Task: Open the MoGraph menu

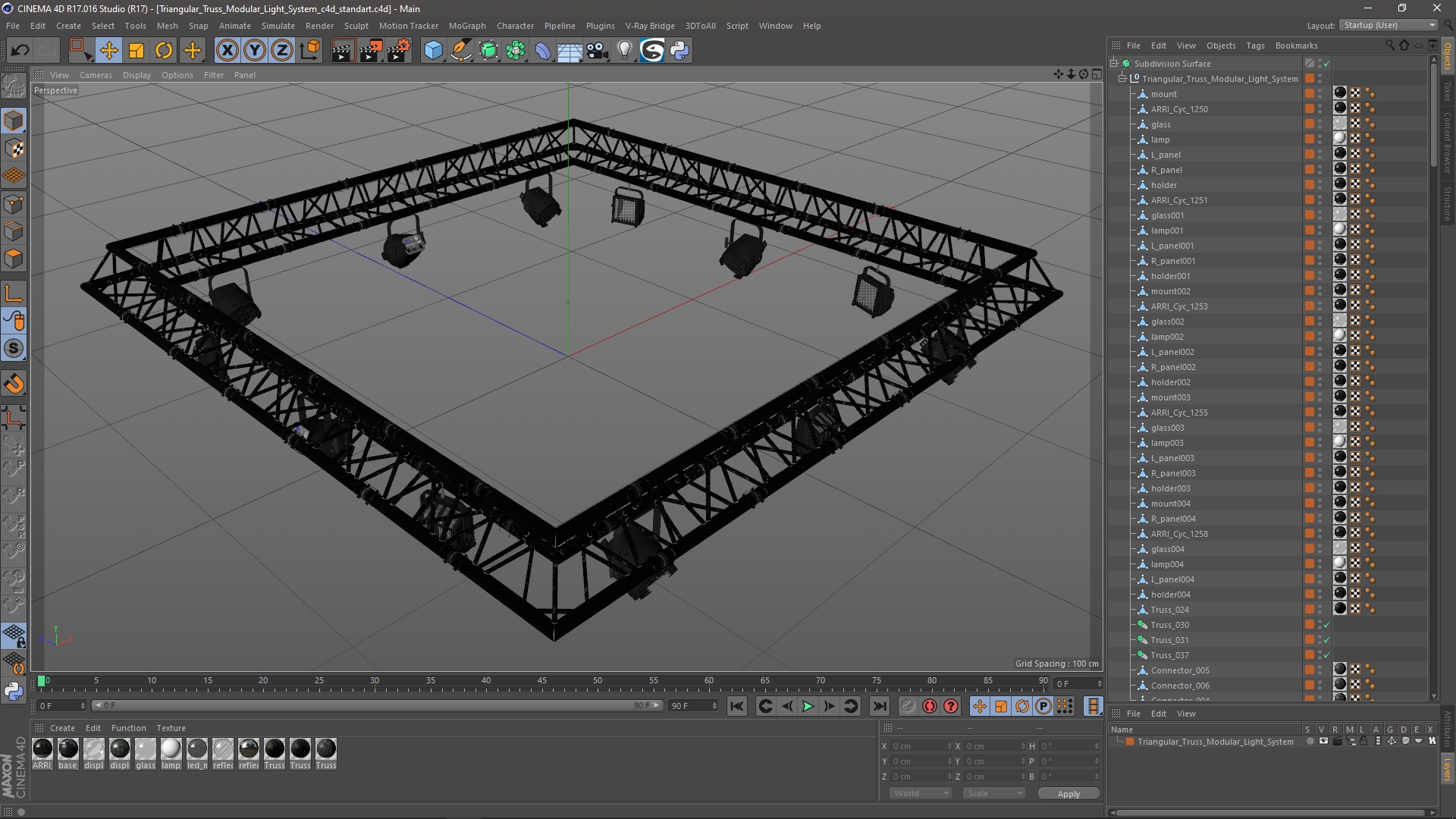Action: point(467,26)
